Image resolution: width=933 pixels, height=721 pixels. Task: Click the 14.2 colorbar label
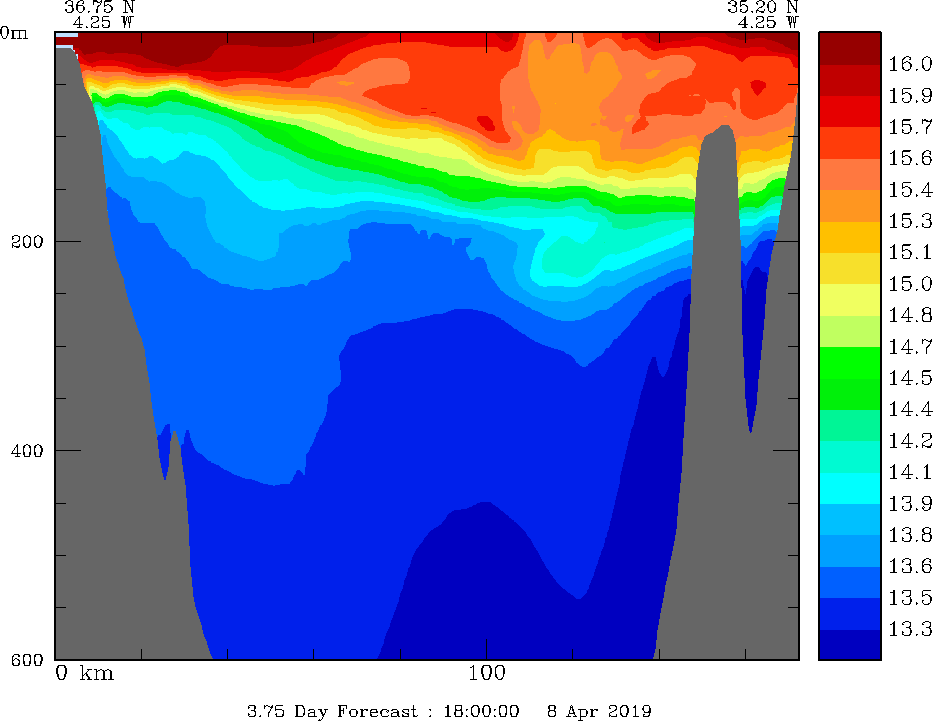pyautogui.click(x=910, y=441)
